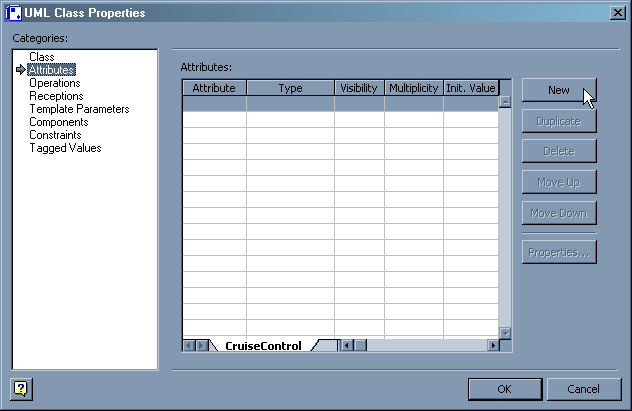Choose Template Parameters category
The height and width of the screenshot is (411, 632).
pyautogui.click(x=79, y=109)
